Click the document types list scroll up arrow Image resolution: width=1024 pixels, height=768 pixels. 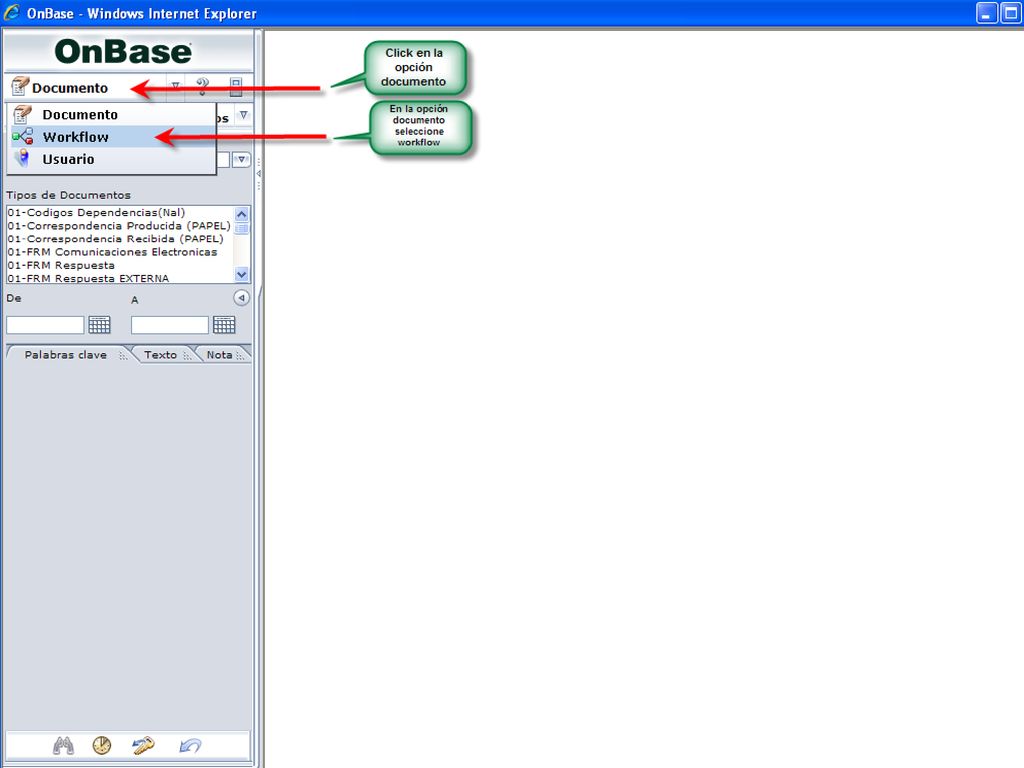(x=242, y=214)
